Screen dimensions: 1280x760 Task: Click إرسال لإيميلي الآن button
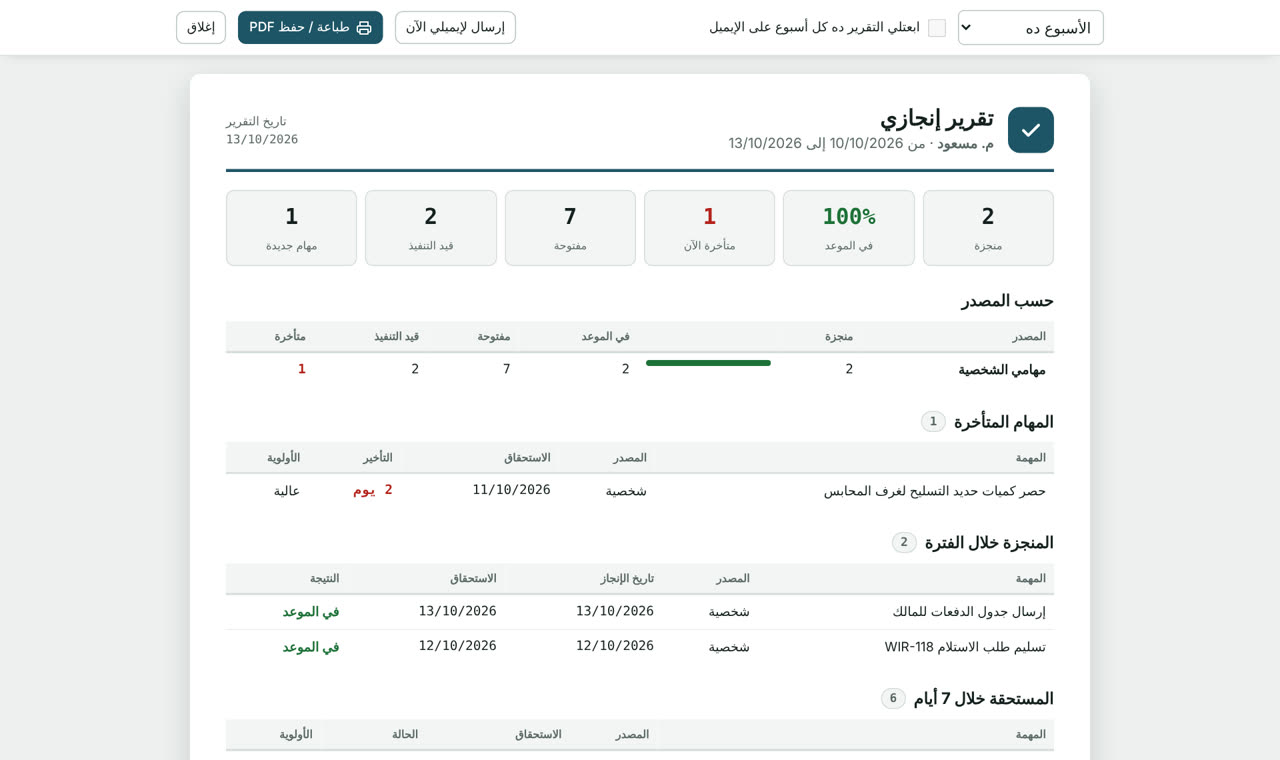(455, 27)
